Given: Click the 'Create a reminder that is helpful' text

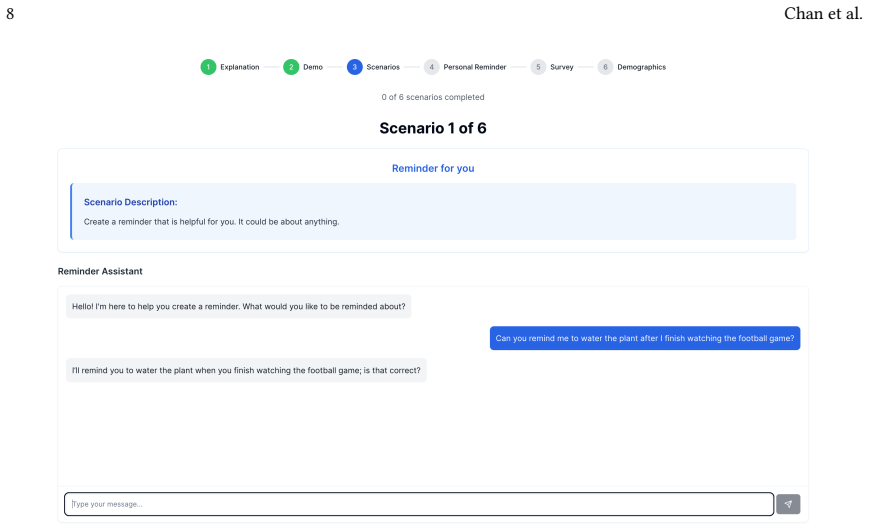Looking at the screenshot, I should coord(212,222).
